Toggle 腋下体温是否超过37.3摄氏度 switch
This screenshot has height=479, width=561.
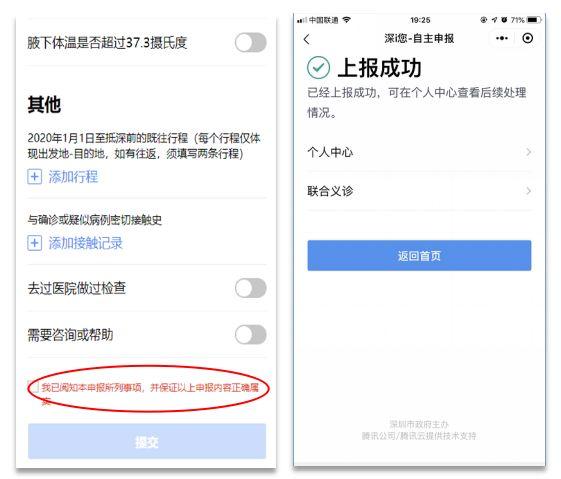[250, 43]
